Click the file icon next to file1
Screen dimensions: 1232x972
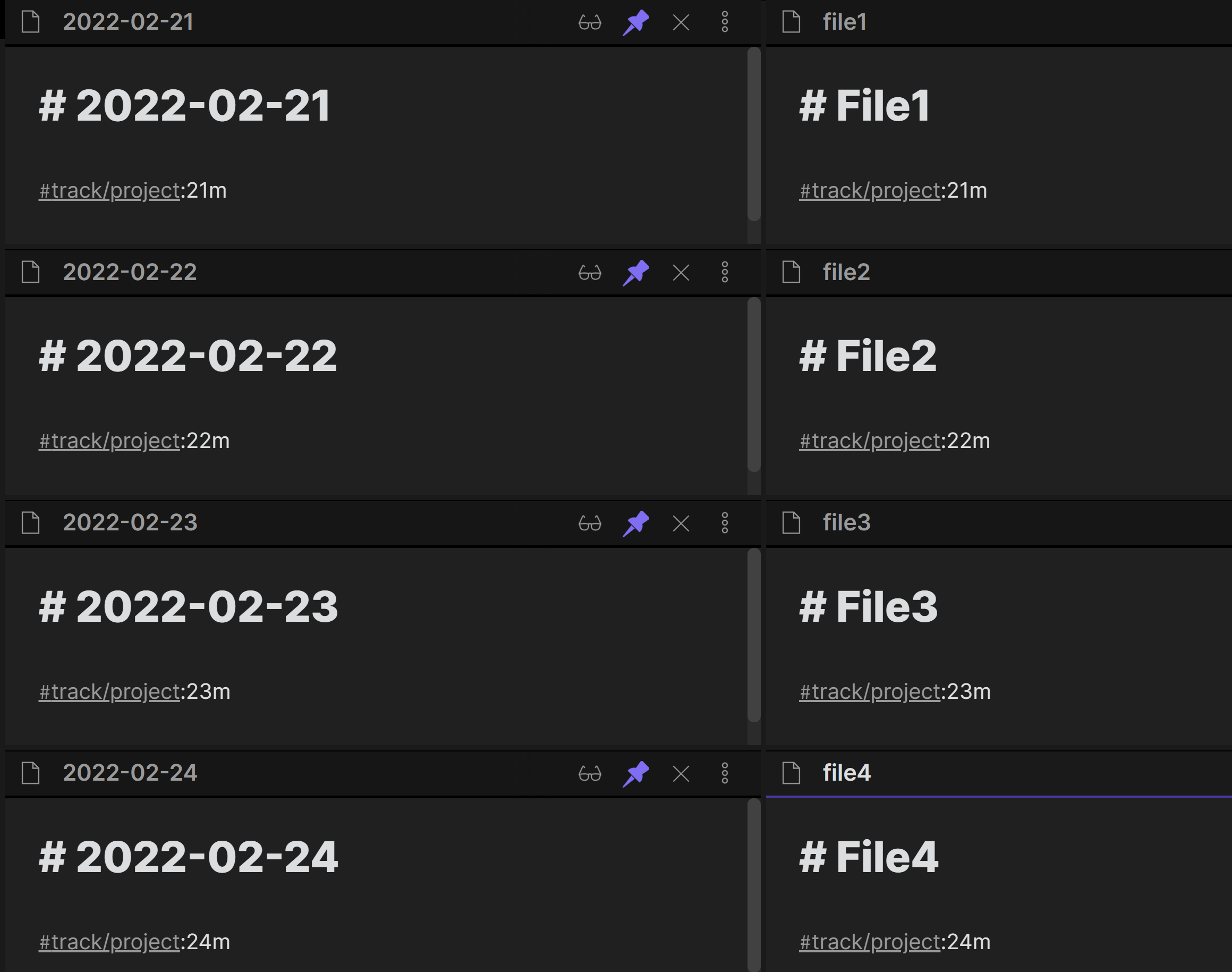(x=792, y=22)
